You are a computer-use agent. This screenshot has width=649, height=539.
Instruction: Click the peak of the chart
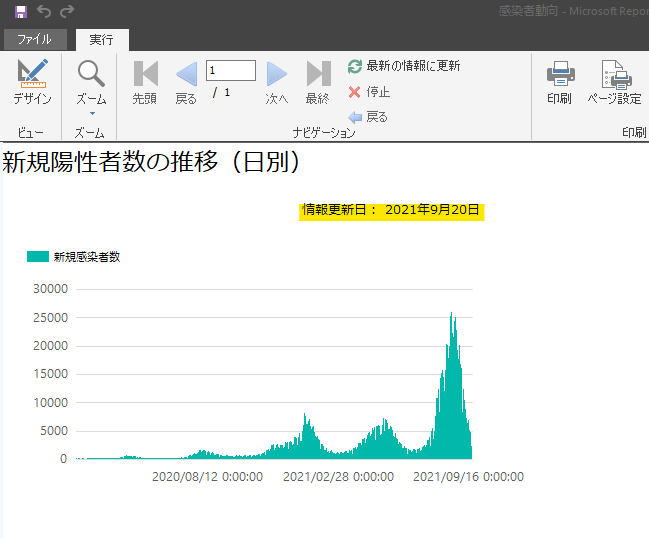tap(451, 314)
